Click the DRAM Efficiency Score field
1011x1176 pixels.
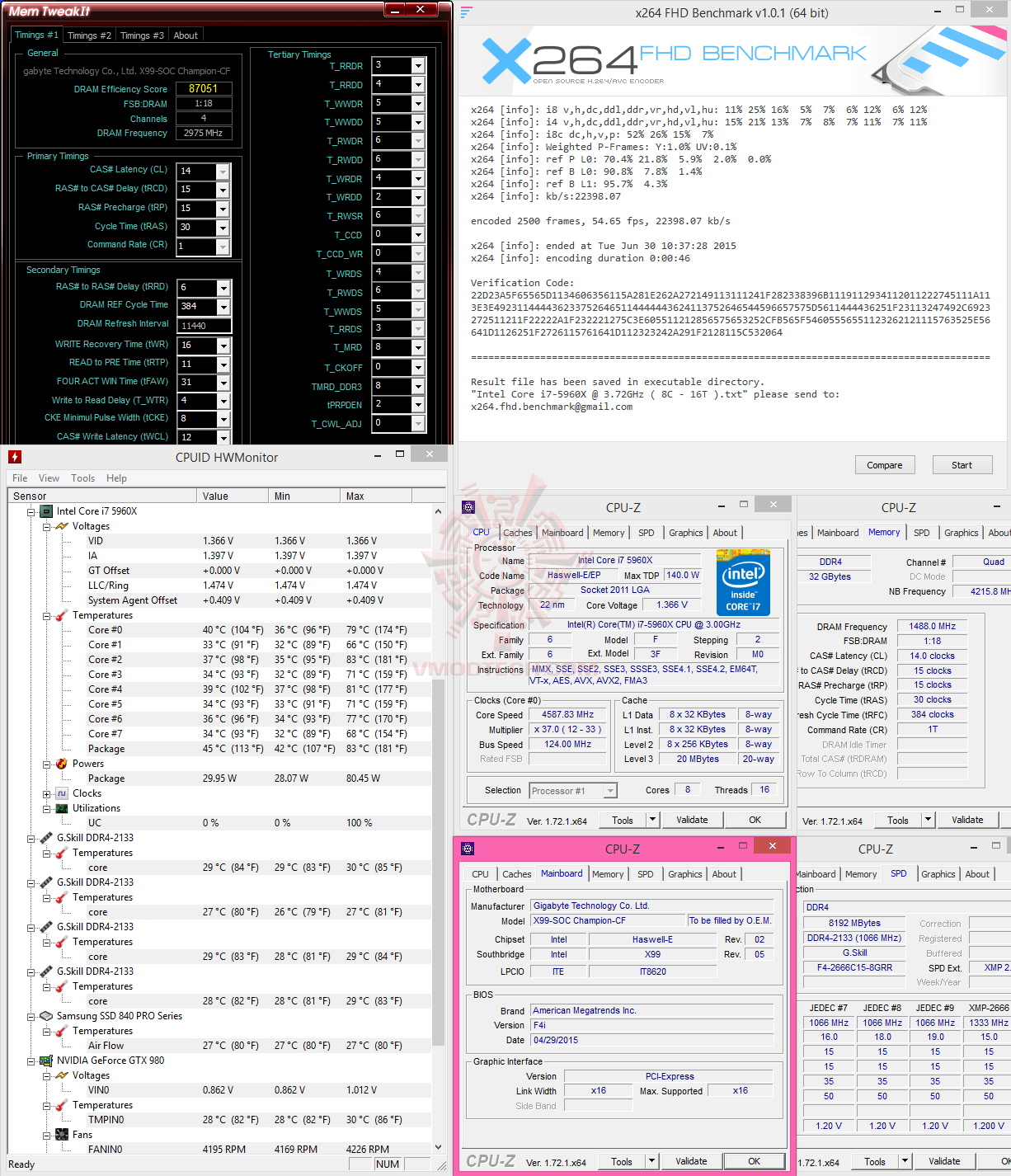coord(204,88)
